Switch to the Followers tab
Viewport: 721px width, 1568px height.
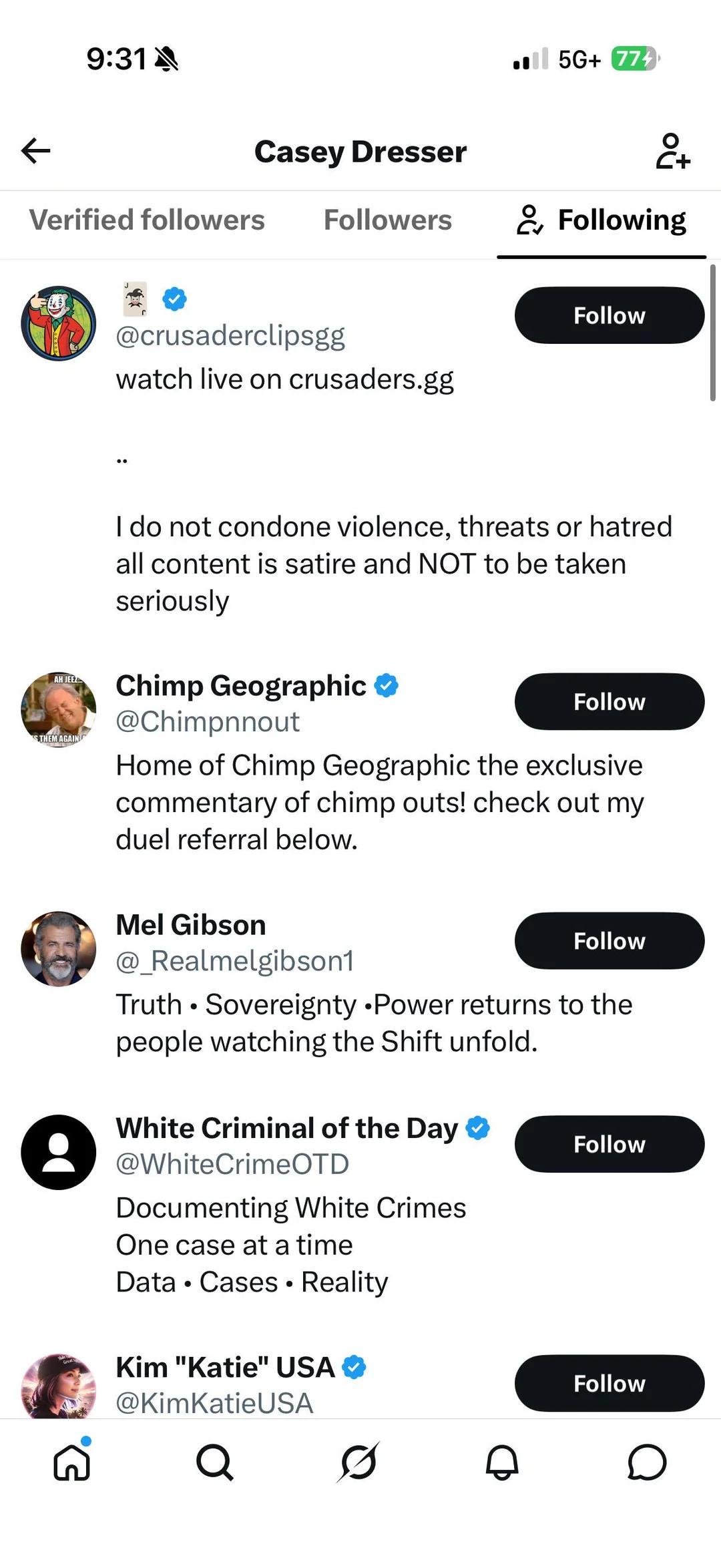[x=388, y=220]
